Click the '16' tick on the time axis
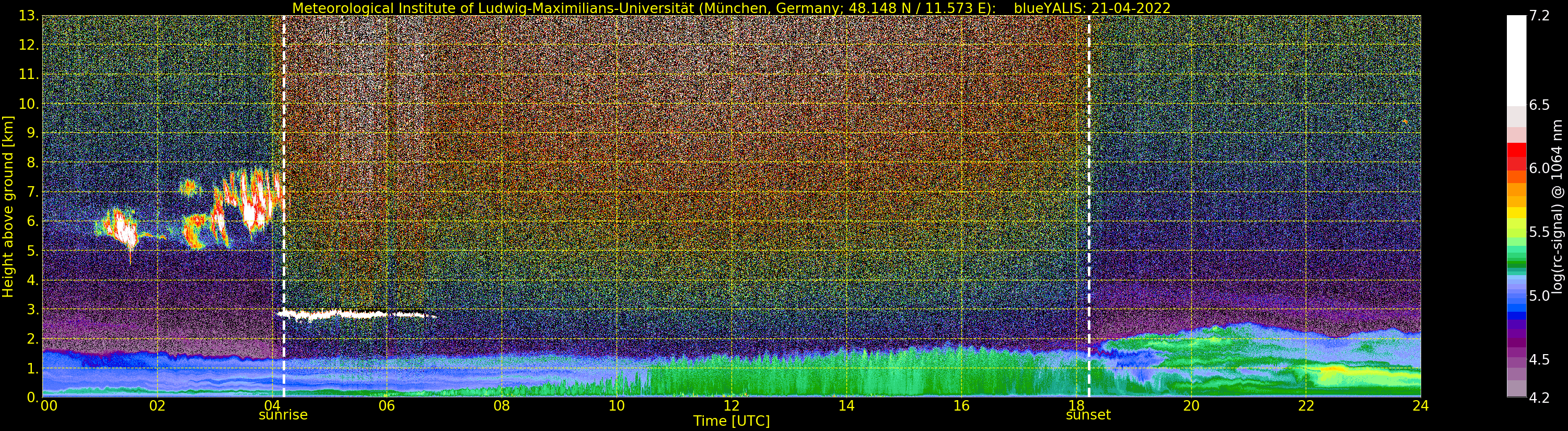1568x431 pixels. 961,406
